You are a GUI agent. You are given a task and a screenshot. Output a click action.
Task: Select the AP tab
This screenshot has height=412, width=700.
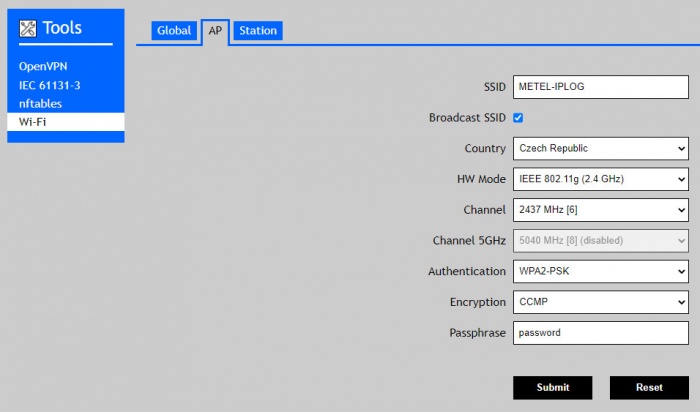[x=215, y=31]
